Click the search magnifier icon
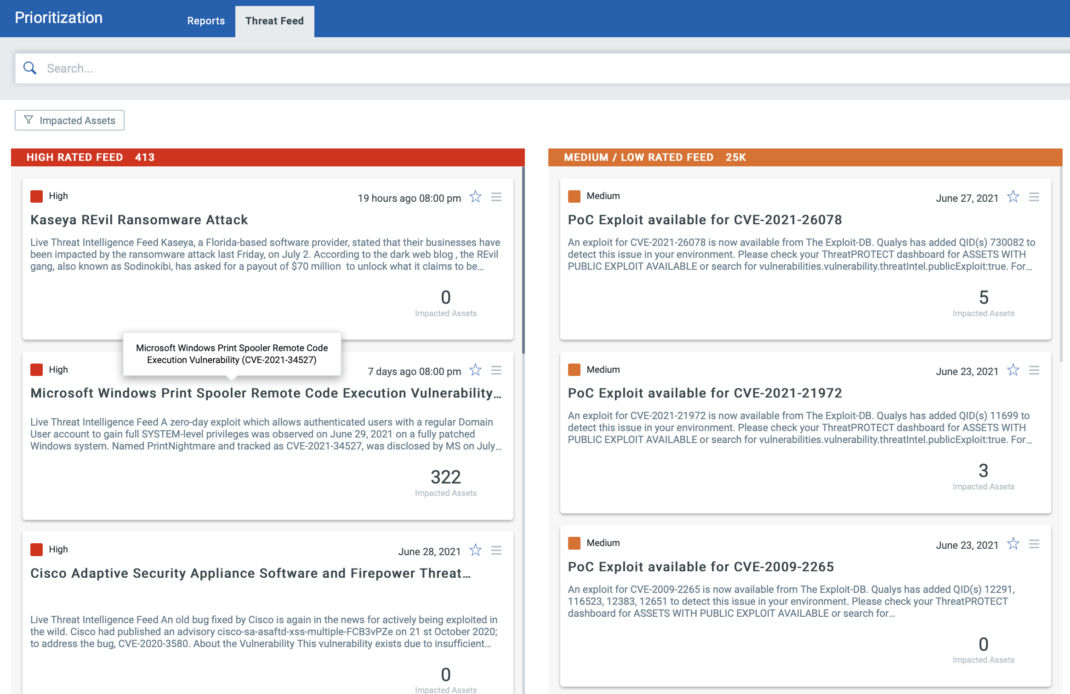Image resolution: width=1070 pixels, height=694 pixels. [x=30, y=68]
